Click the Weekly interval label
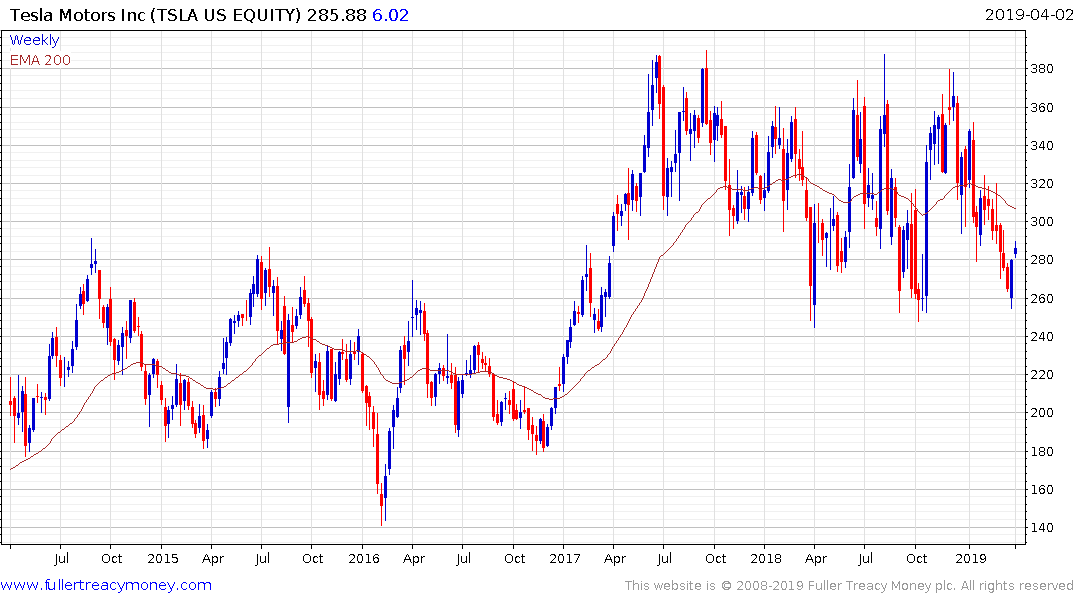Screen dimensions: 1075x600 pos(34,40)
